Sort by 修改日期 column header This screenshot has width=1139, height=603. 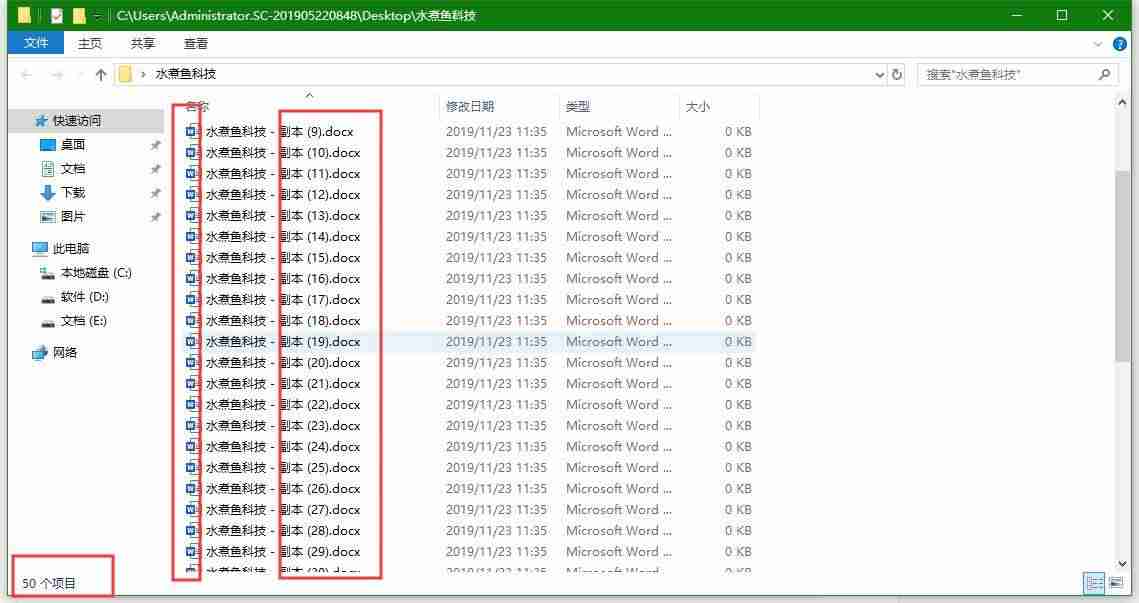470,107
